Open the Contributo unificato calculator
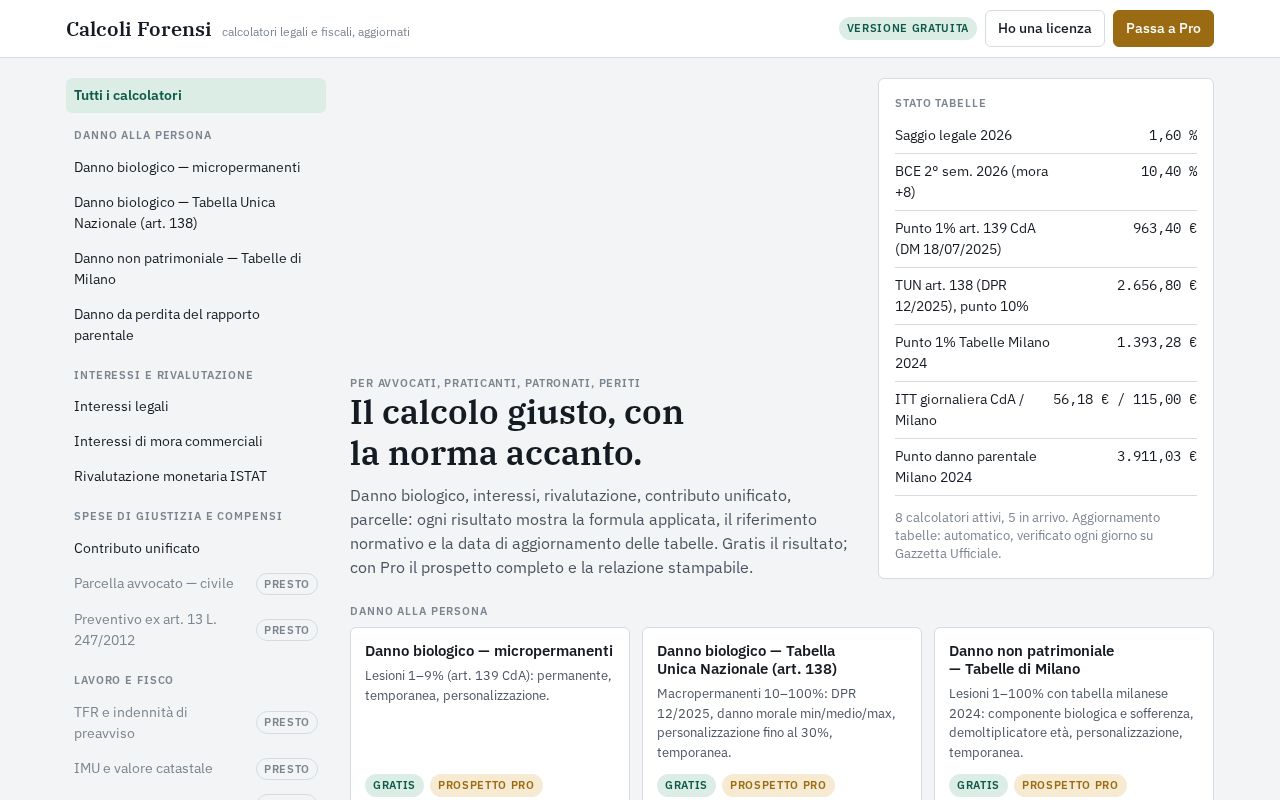 click(x=196, y=548)
